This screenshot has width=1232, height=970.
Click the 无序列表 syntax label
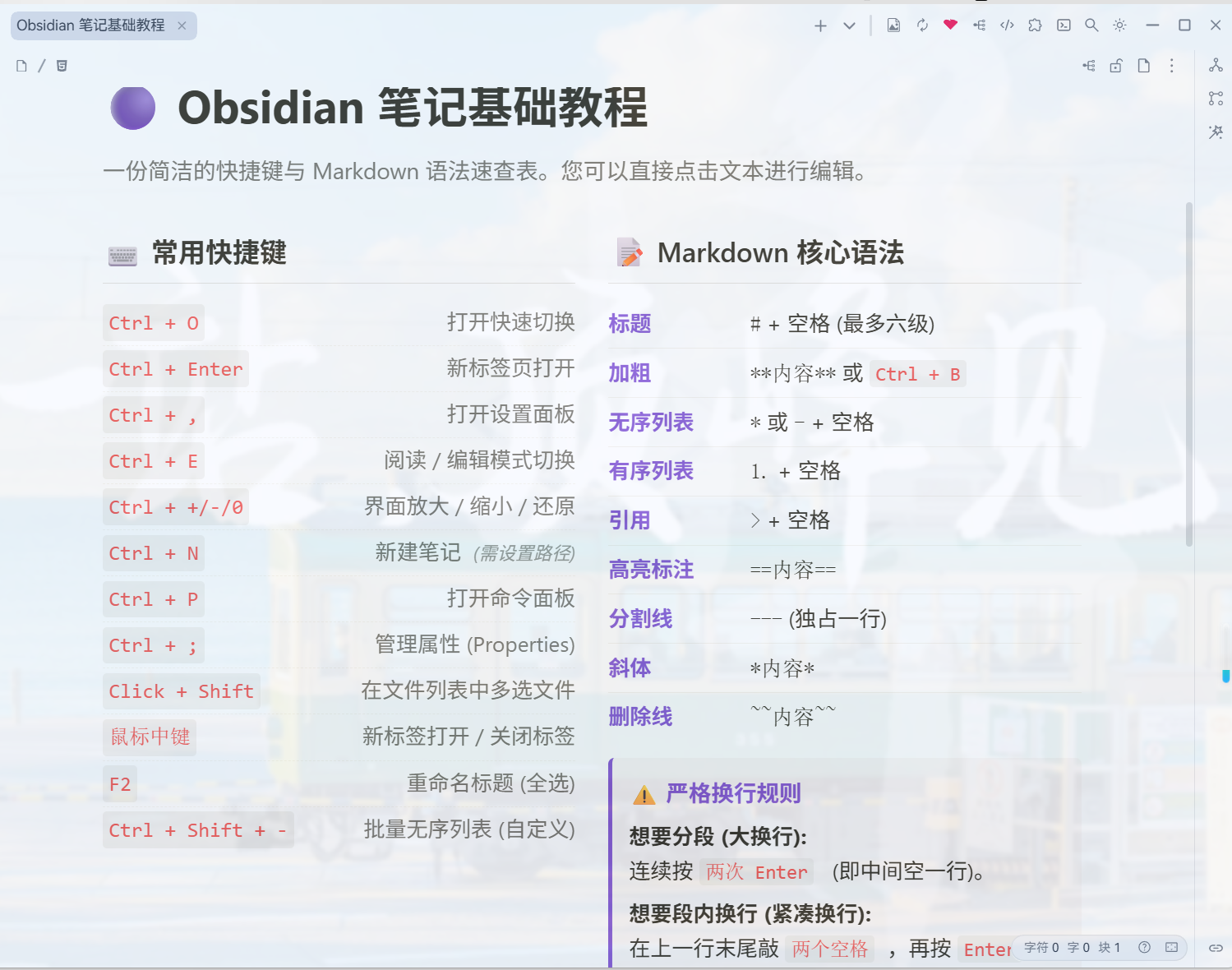coord(651,423)
